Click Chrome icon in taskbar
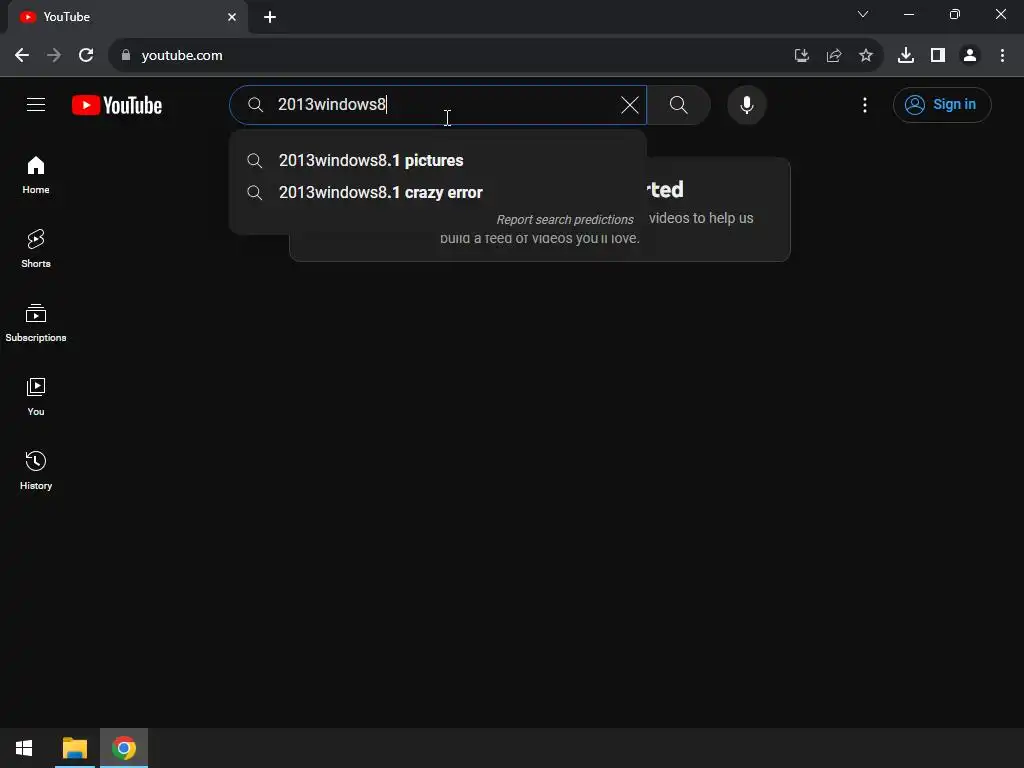This screenshot has height=768, width=1024. [x=123, y=748]
